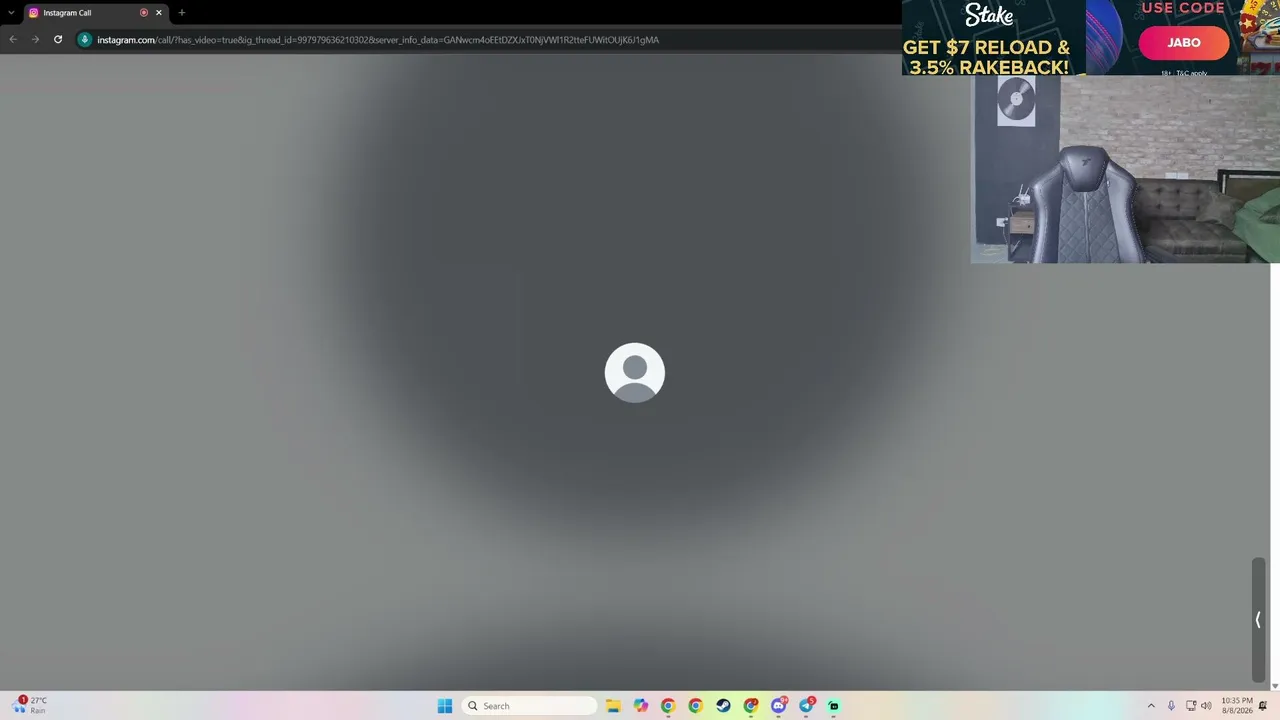
Task: Go forward to the next page
Action: (x=35, y=40)
